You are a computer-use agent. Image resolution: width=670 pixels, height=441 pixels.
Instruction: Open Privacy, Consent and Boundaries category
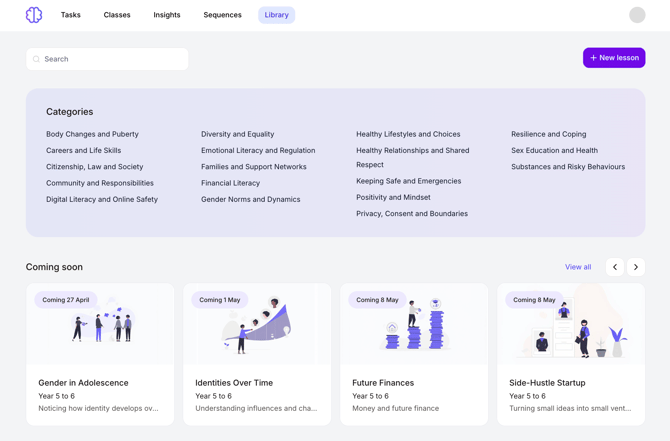(411, 213)
